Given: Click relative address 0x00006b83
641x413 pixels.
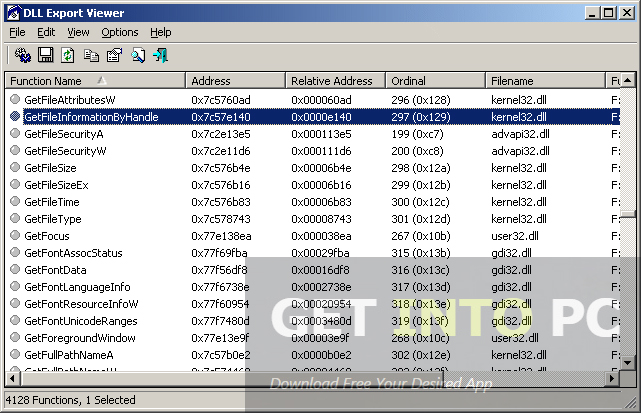Looking at the screenshot, I should point(321,202).
